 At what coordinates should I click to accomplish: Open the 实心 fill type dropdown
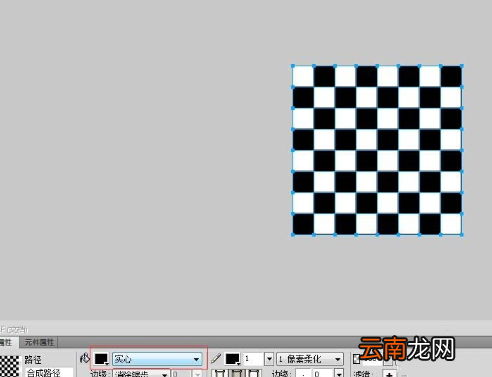click(x=157, y=359)
